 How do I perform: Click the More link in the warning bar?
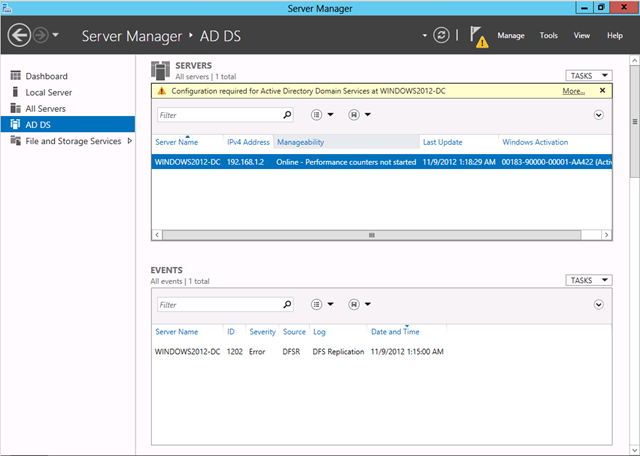[x=573, y=91]
